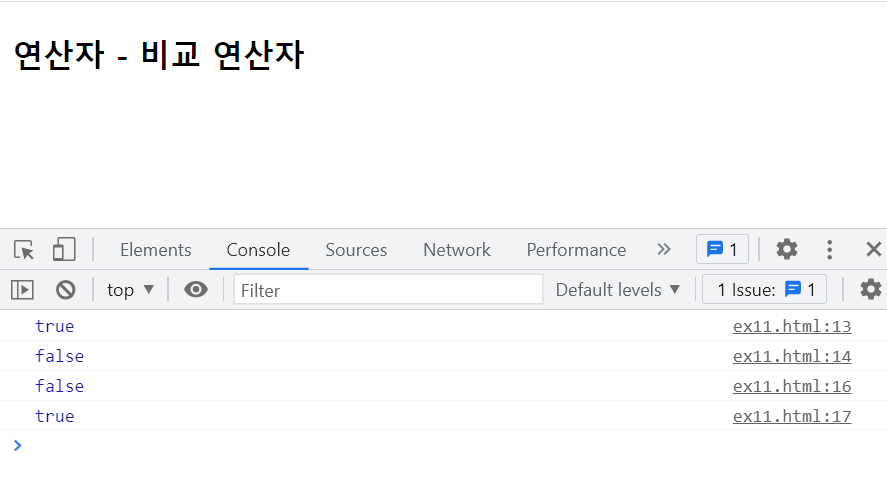Image resolution: width=887 pixels, height=481 pixels.
Task: Click the console prompt arrow
Action: (18, 445)
